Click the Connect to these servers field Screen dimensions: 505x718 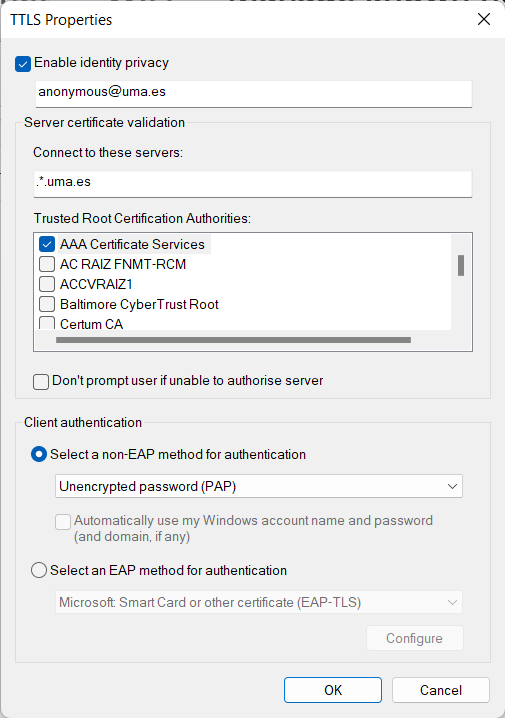click(253, 184)
